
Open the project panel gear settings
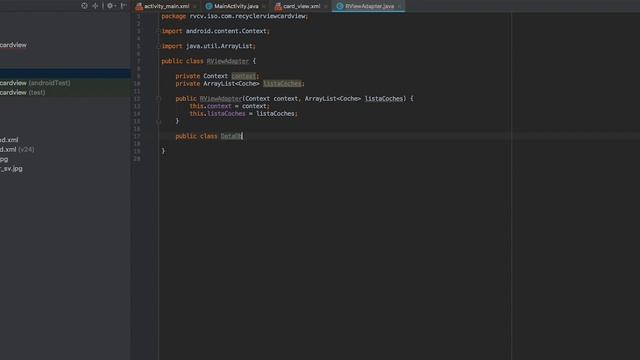[x=110, y=6]
